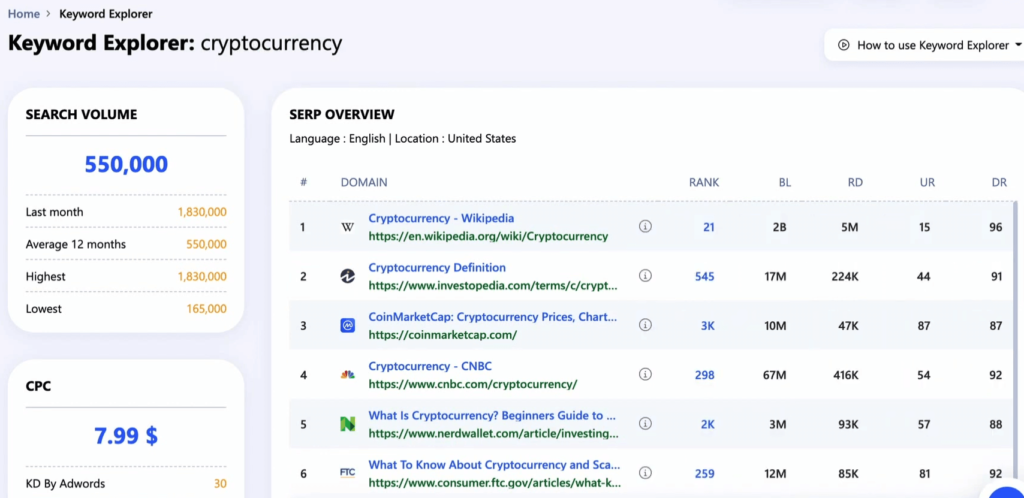Click rank value 2K for NerdWallet

click(708, 424)
